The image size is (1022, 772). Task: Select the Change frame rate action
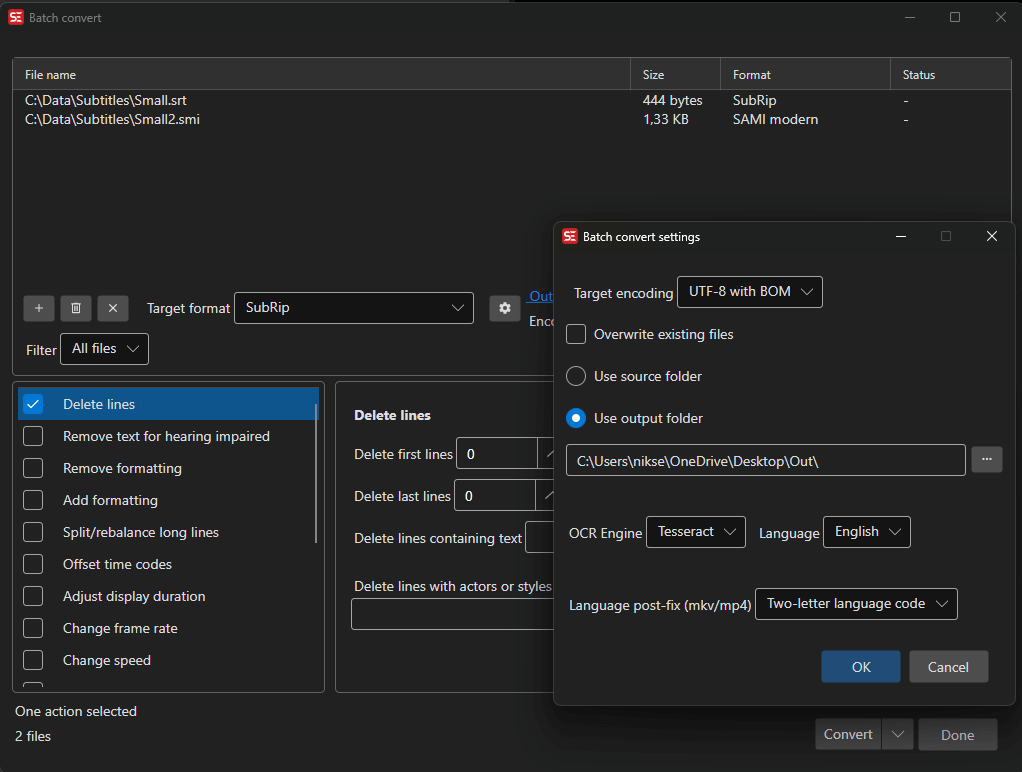tap(120, 628)
